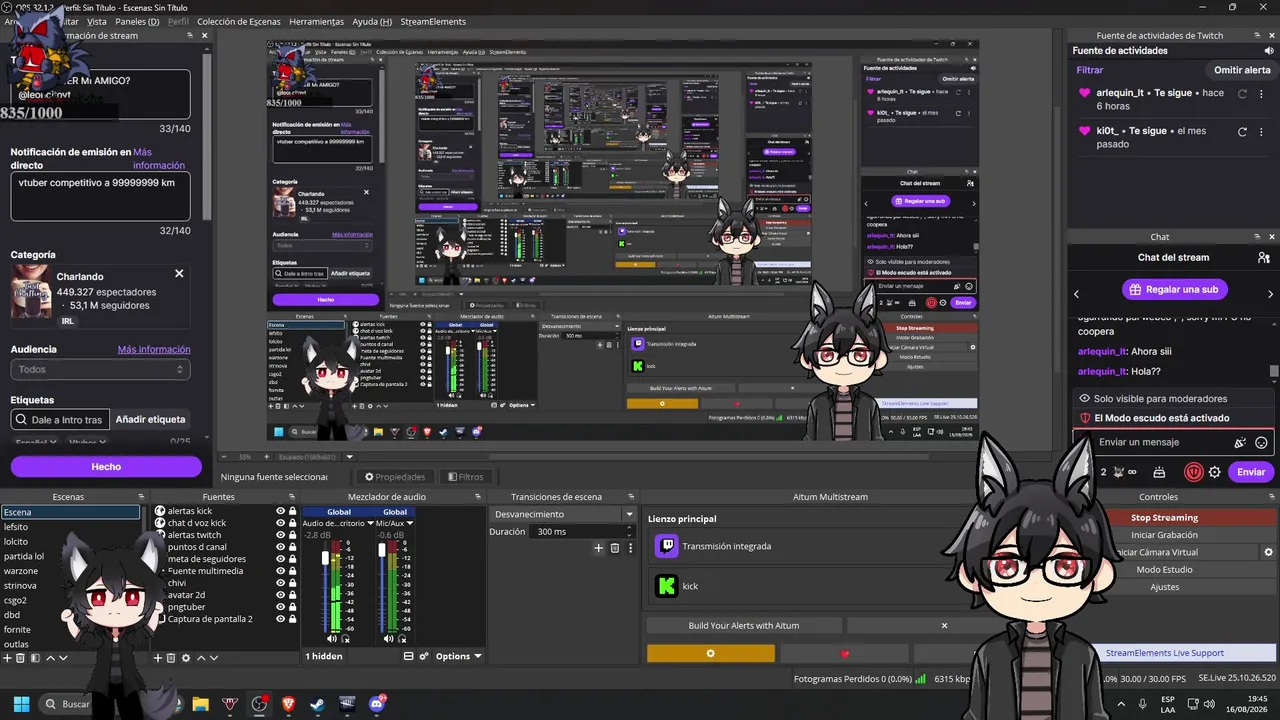This screenshot has width=1280, height=720.
Task: Open Herramientas menu
Action: 316,21
